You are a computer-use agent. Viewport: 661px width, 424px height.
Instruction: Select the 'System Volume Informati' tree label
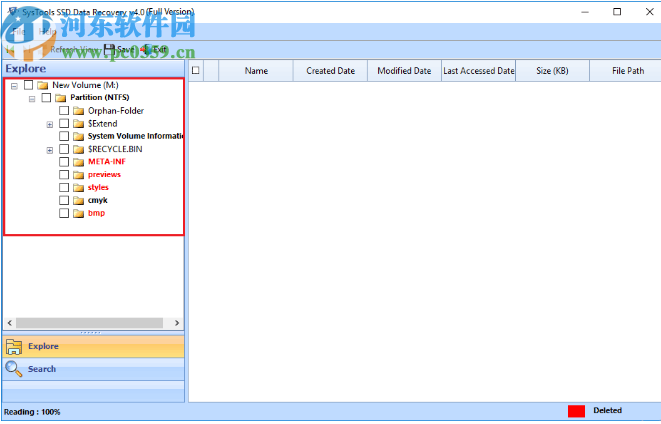136,136
